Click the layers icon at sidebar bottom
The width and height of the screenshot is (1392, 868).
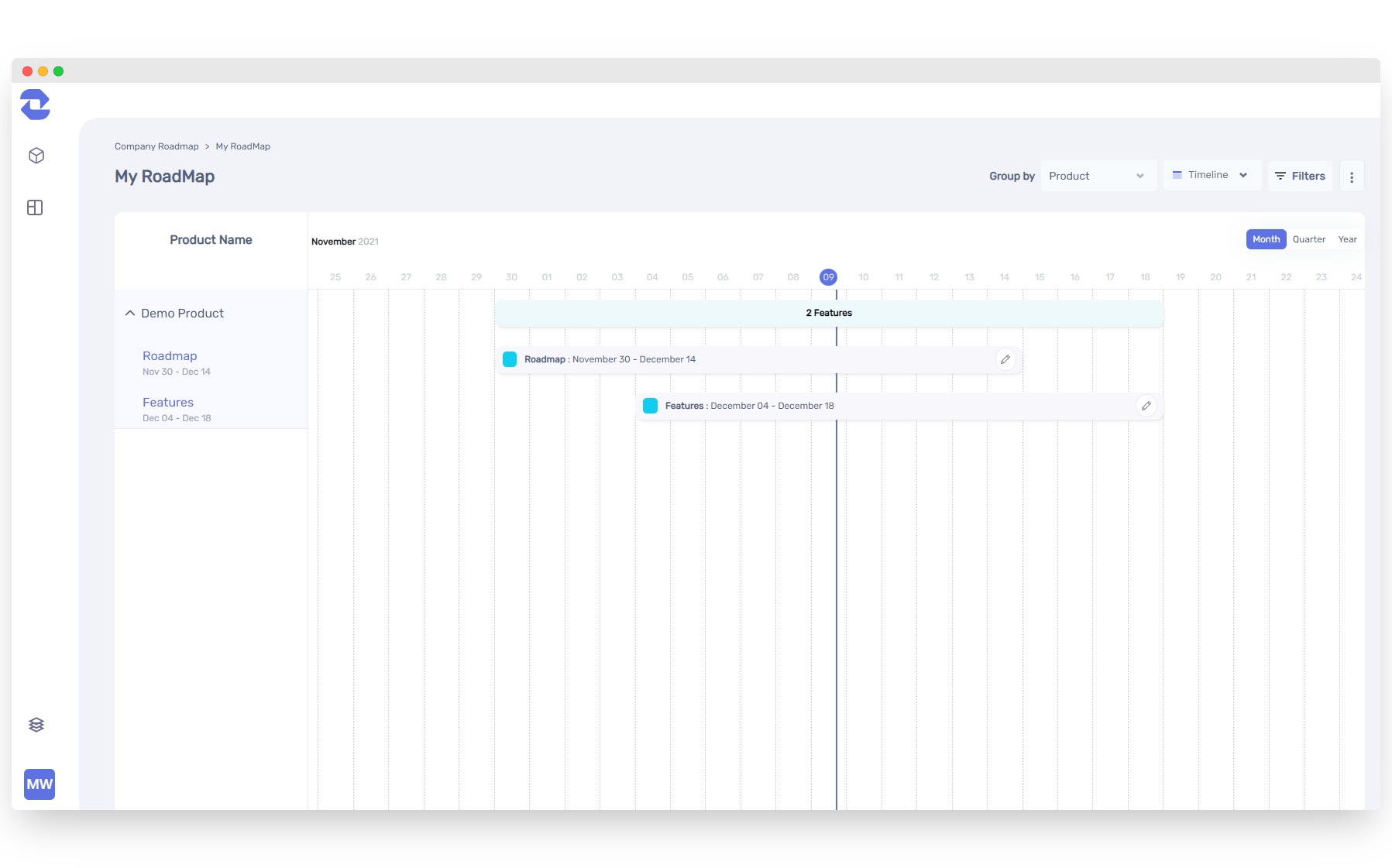pos(36,725)
